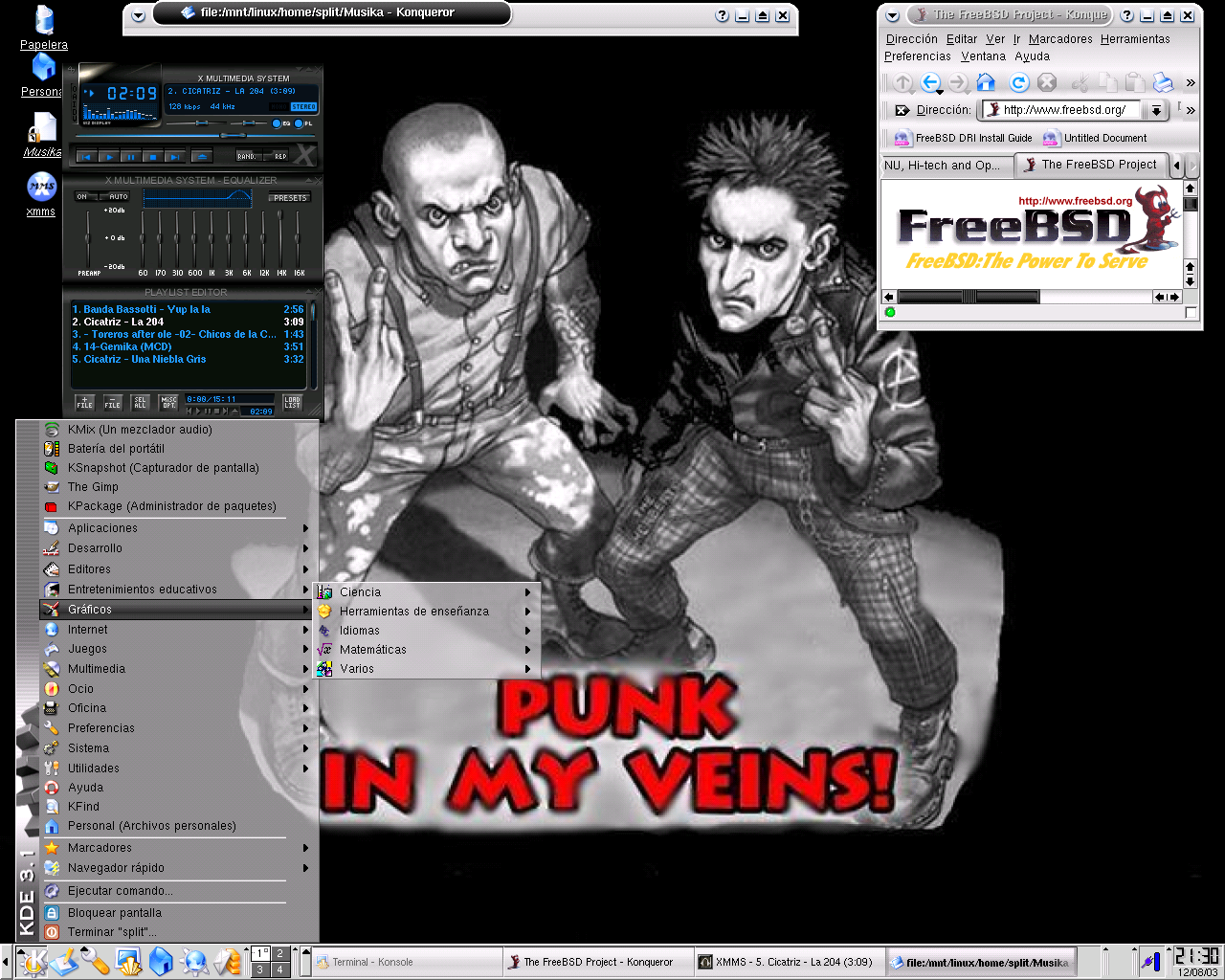Viewport: 1225px width, 980px height.
Task: Click the wrench icon in the KDE panel
Action: pos(96,961)
